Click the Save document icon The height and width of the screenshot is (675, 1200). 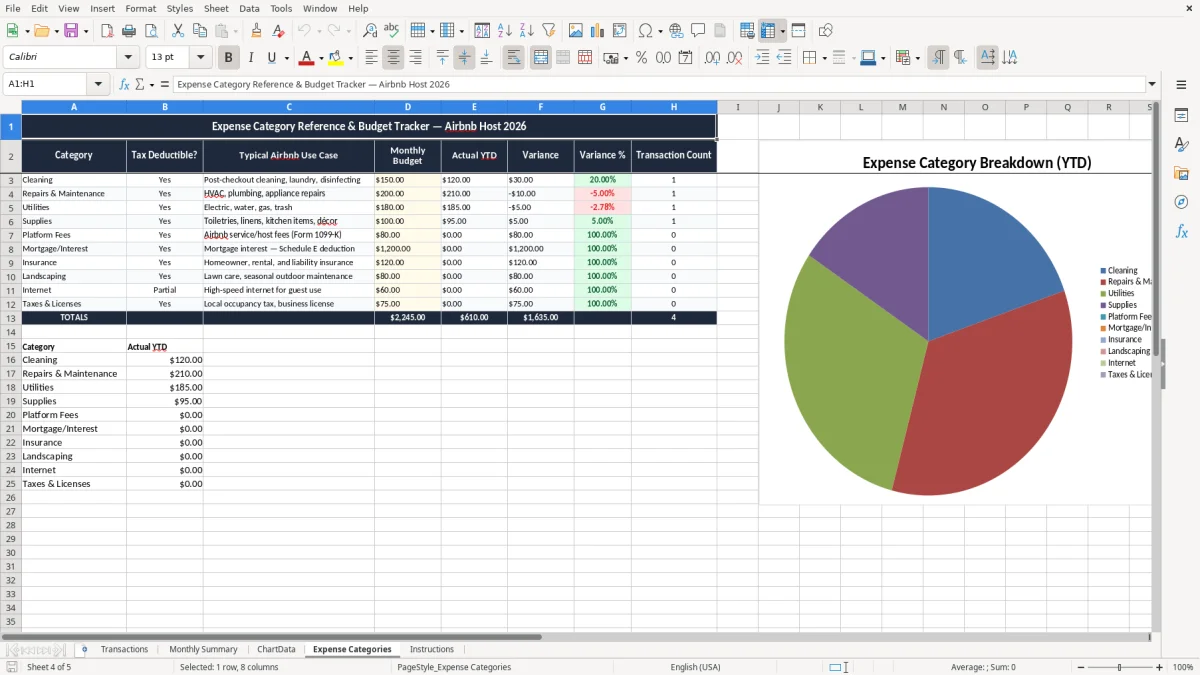point(71,31)
